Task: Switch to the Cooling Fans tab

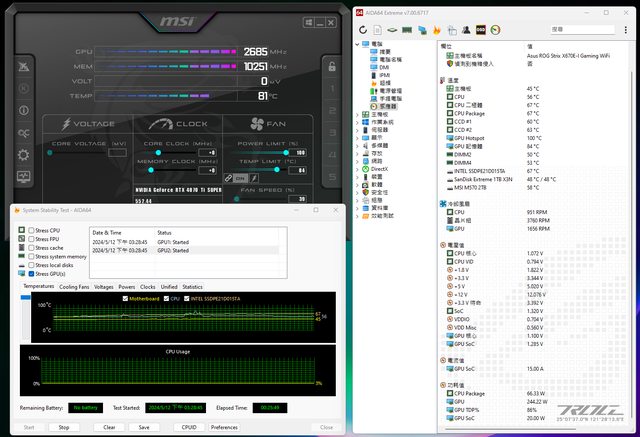Action: [x=74, y=286]
